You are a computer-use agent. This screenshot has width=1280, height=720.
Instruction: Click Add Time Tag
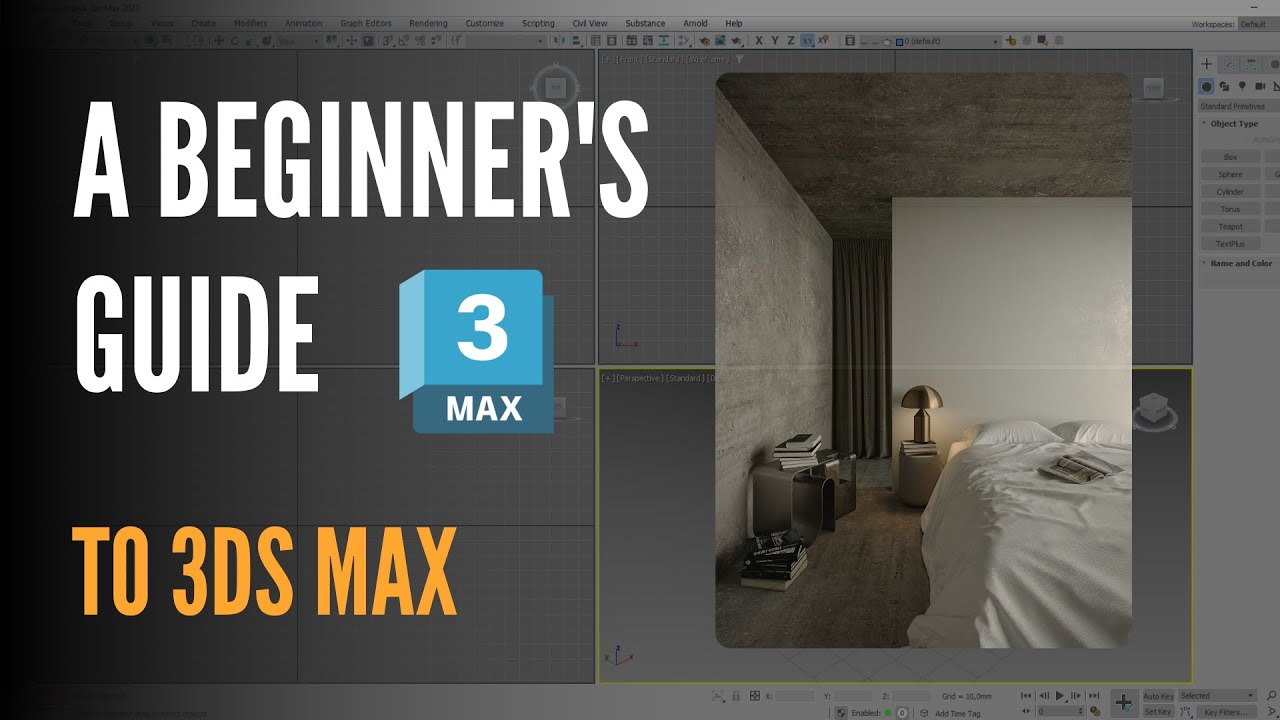click(956, 713)
